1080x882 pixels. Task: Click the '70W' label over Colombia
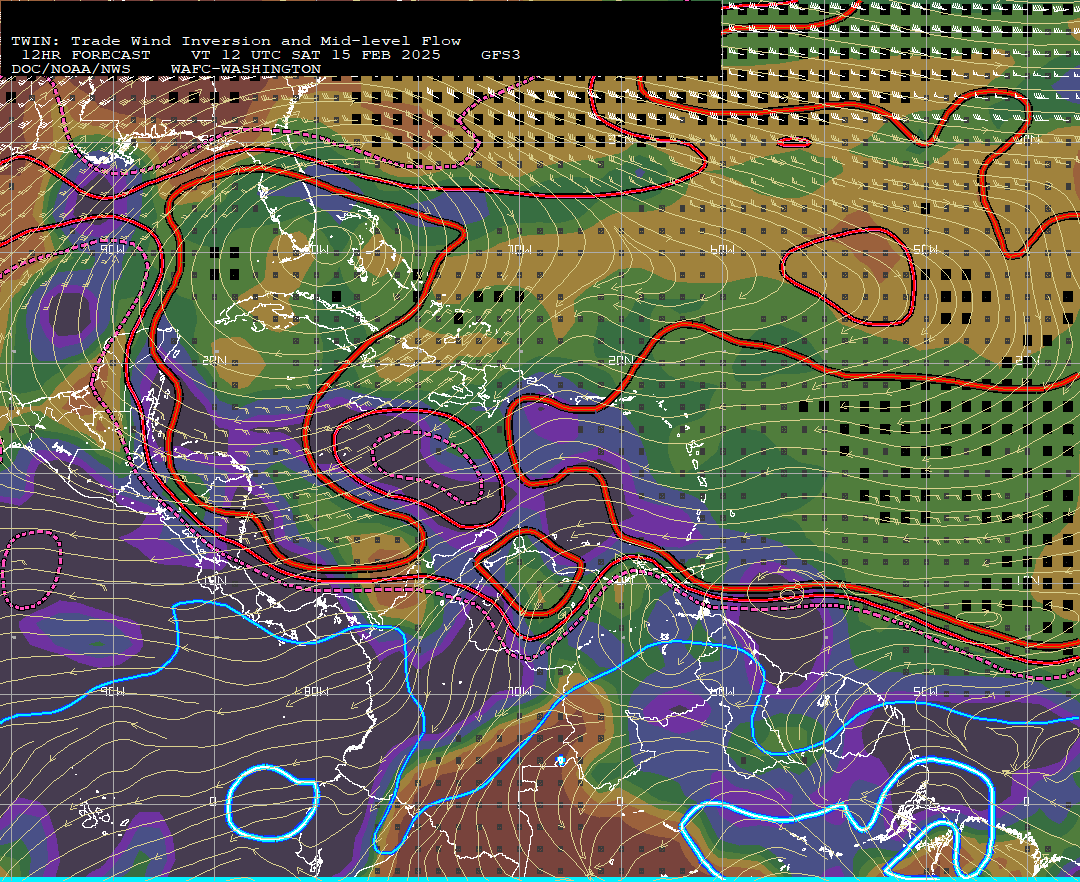(x=520, y=691)
